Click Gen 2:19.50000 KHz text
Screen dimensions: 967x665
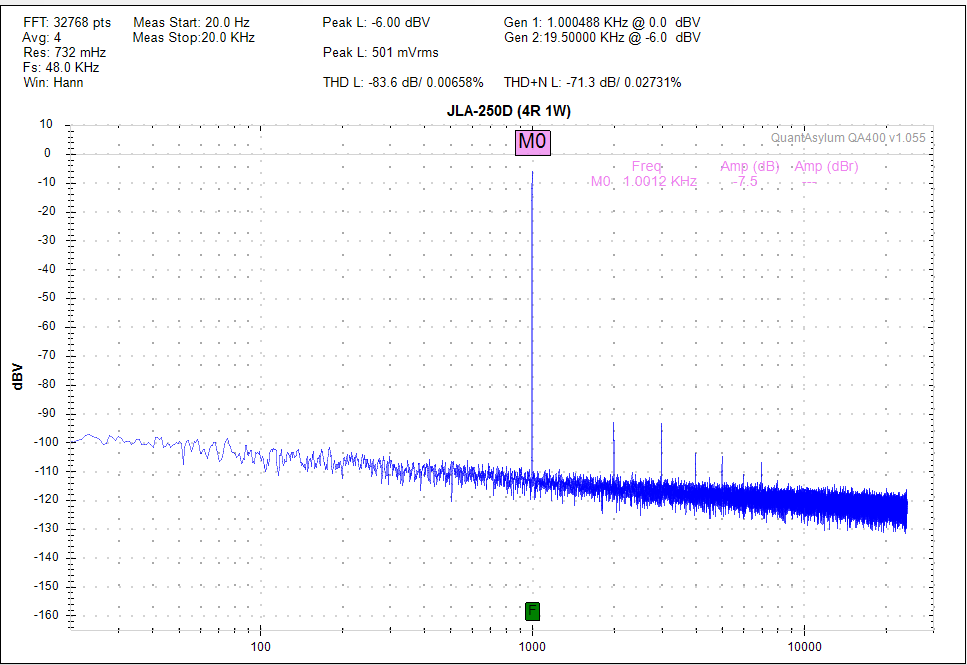(602, 38)
